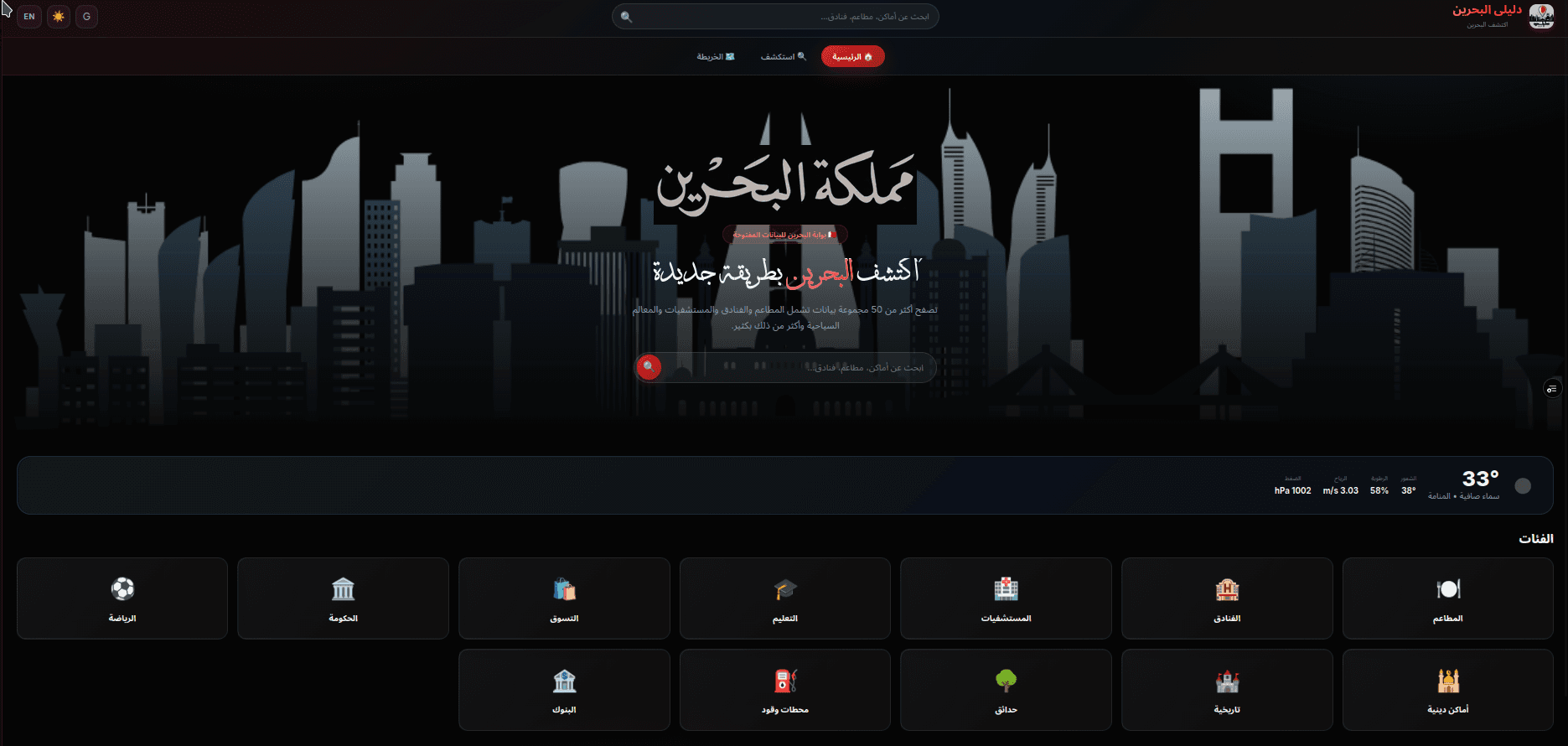Open the الحكومة government category
The image size is (1568, 746).
point(343,598)
